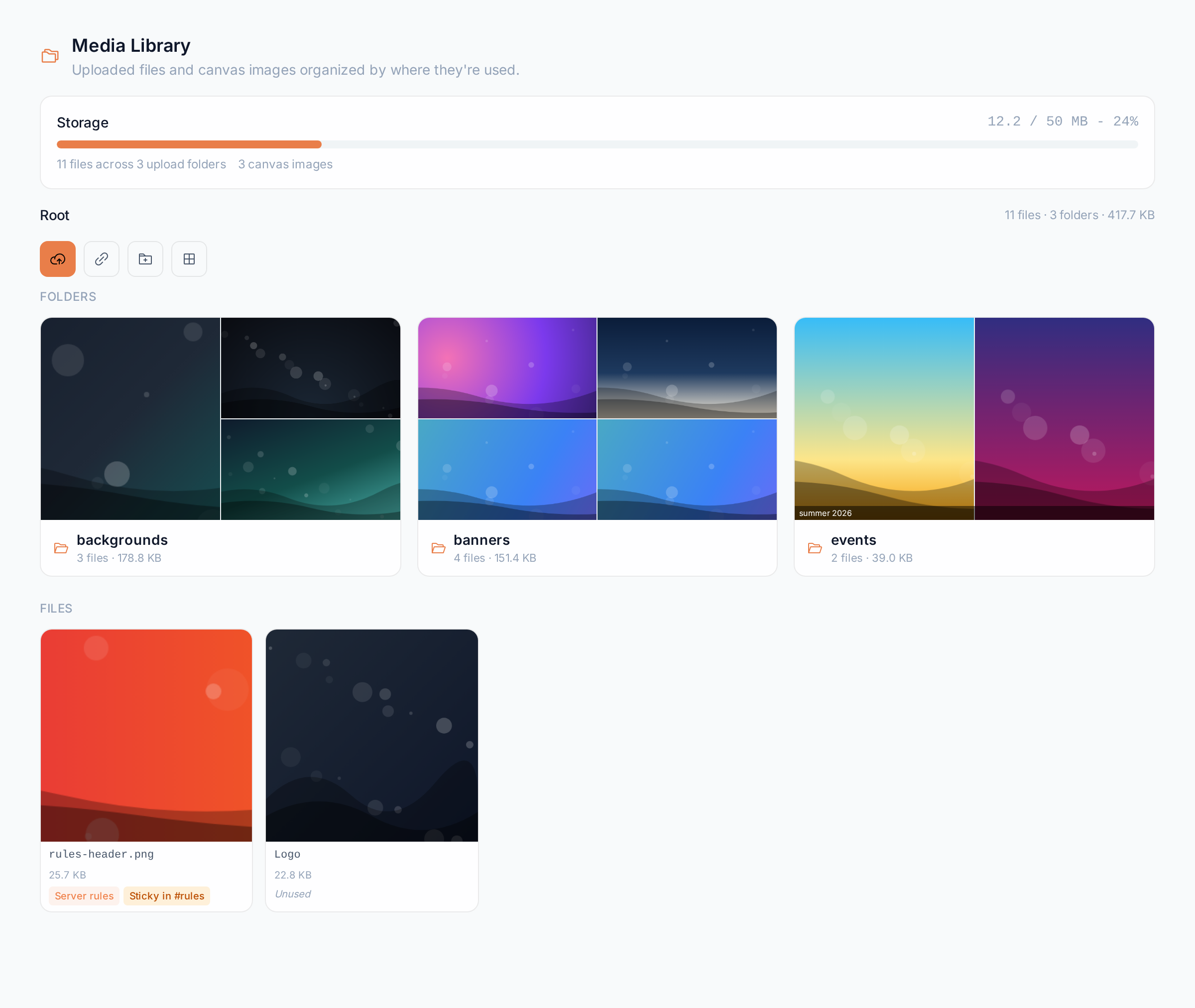The image size is (1195, 1008).
Task: Open the events folder name
Action: pos(853,540)
